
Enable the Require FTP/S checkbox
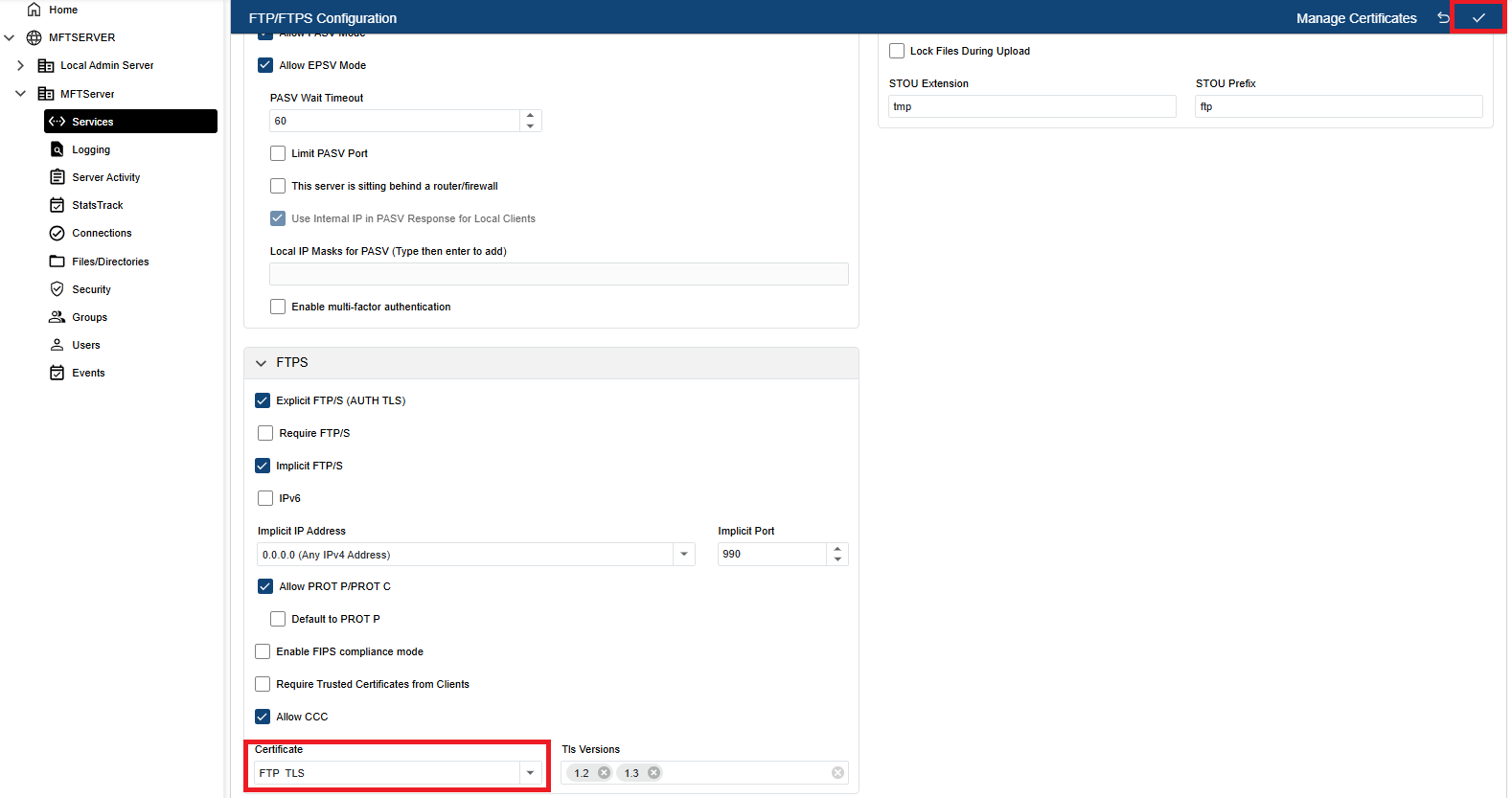265,433
